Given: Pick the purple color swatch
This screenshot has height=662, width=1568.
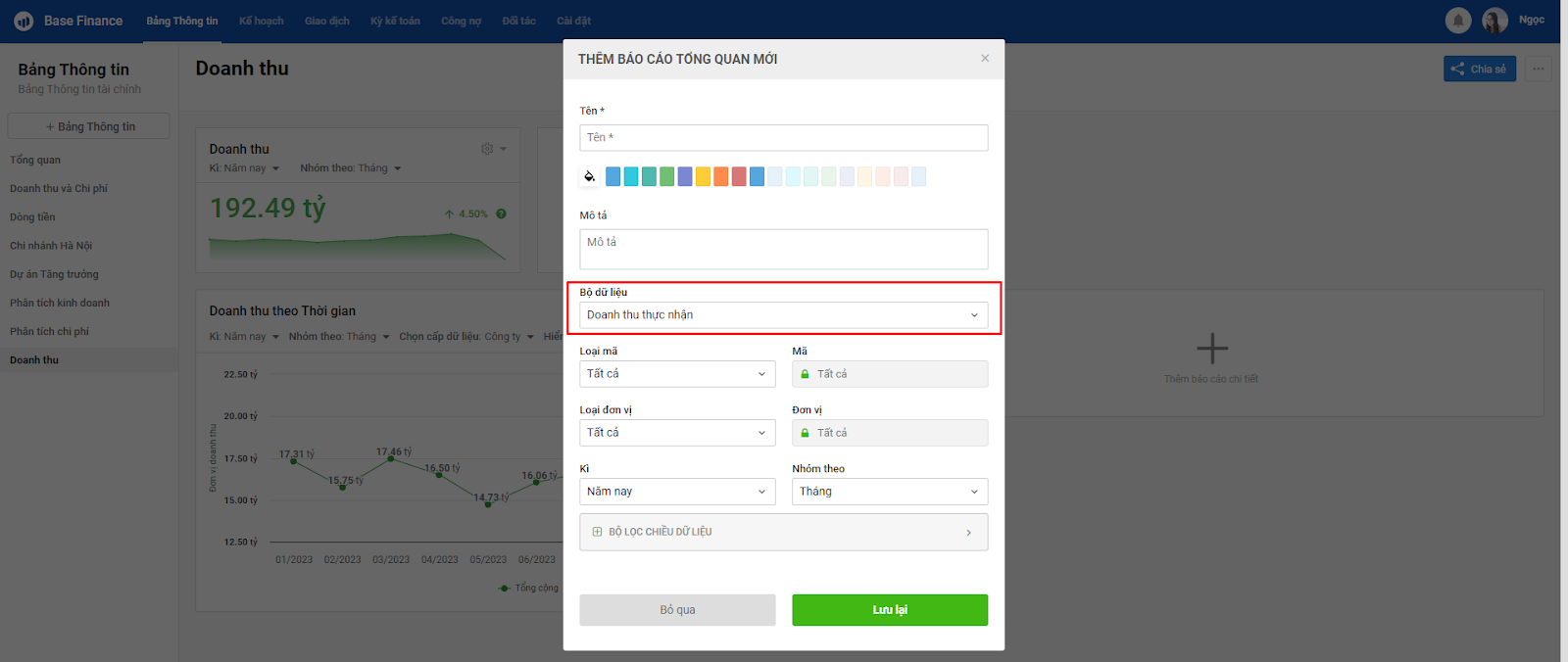Looking at the screenshot, I should pos(685,176).
